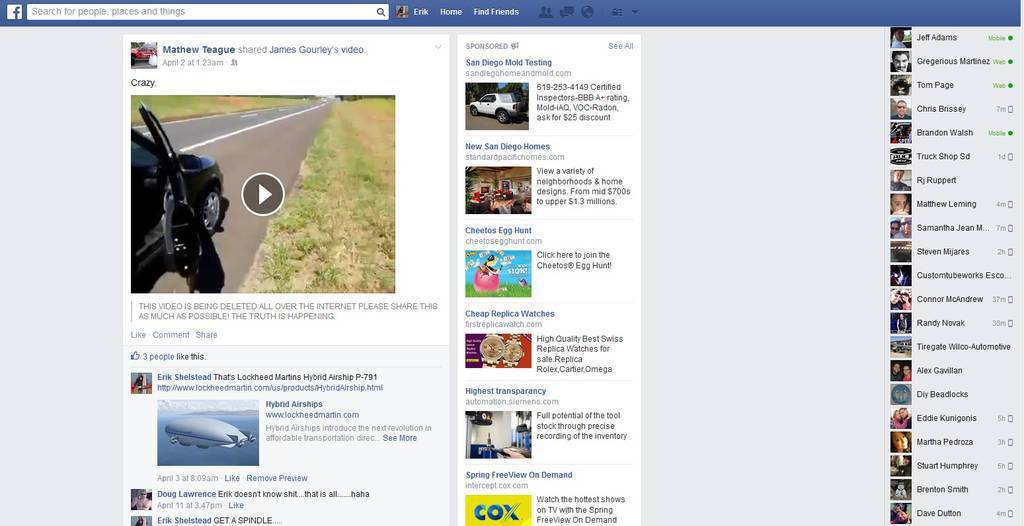Open Hybrid Airships preview title
The height and width of the screenshot is (526, 1024).
(x=294, y=404)
